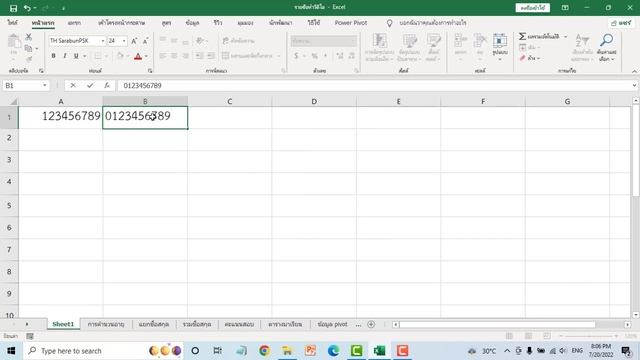Screen dimensions: 640x360
Task: Open Microsoft Edge from taskbar
Action: pos(333,351)
